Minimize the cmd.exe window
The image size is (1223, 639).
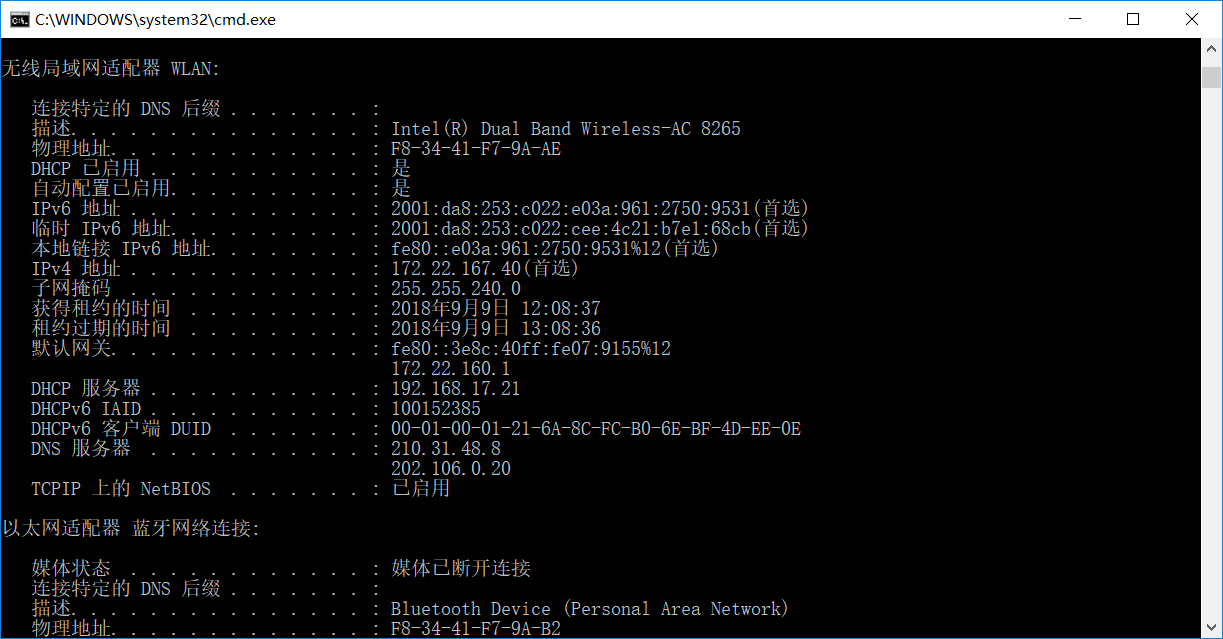(1075, 19)
